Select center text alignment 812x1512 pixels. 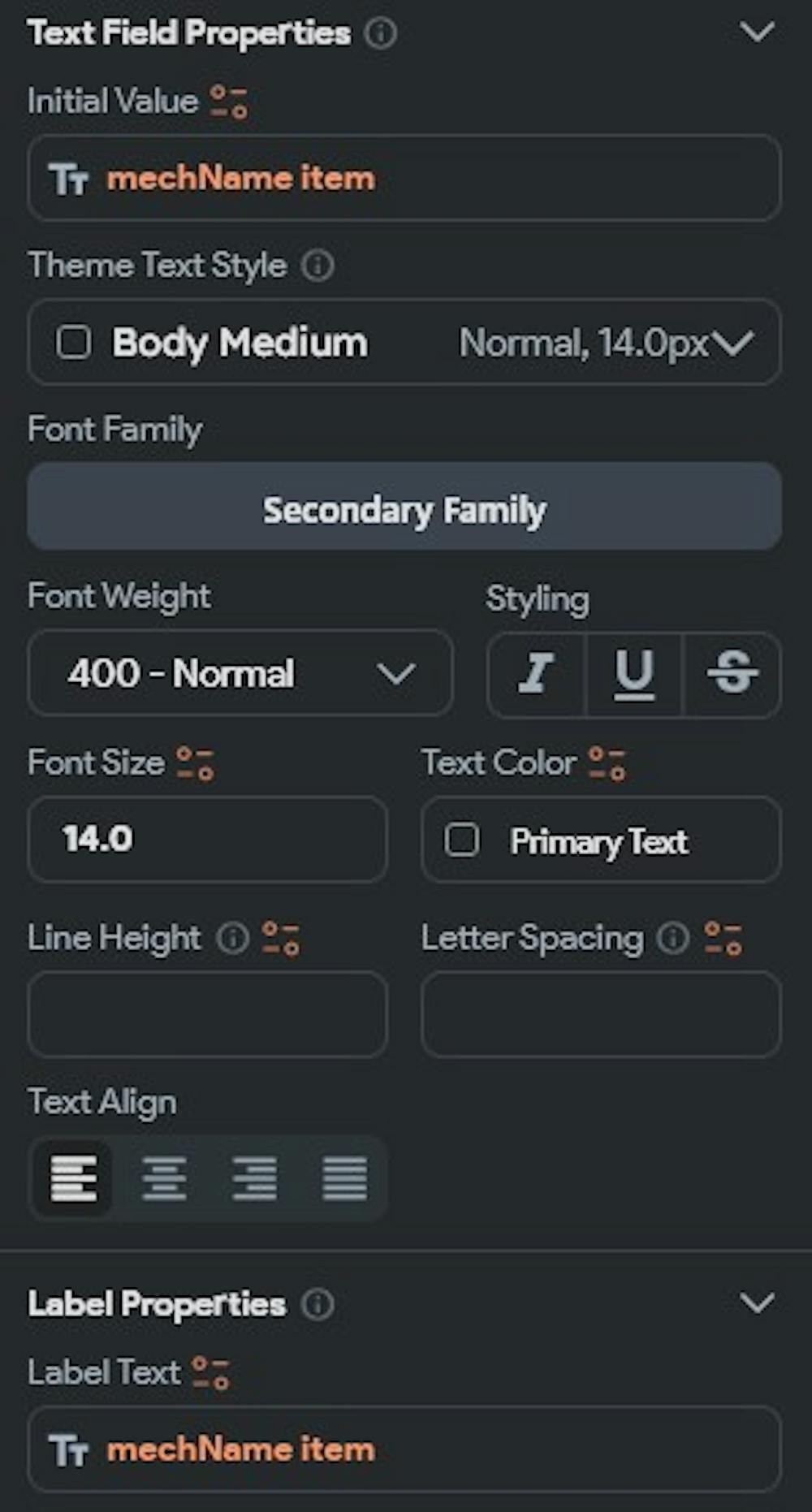pyautogui.click(x=164, y=1178)
